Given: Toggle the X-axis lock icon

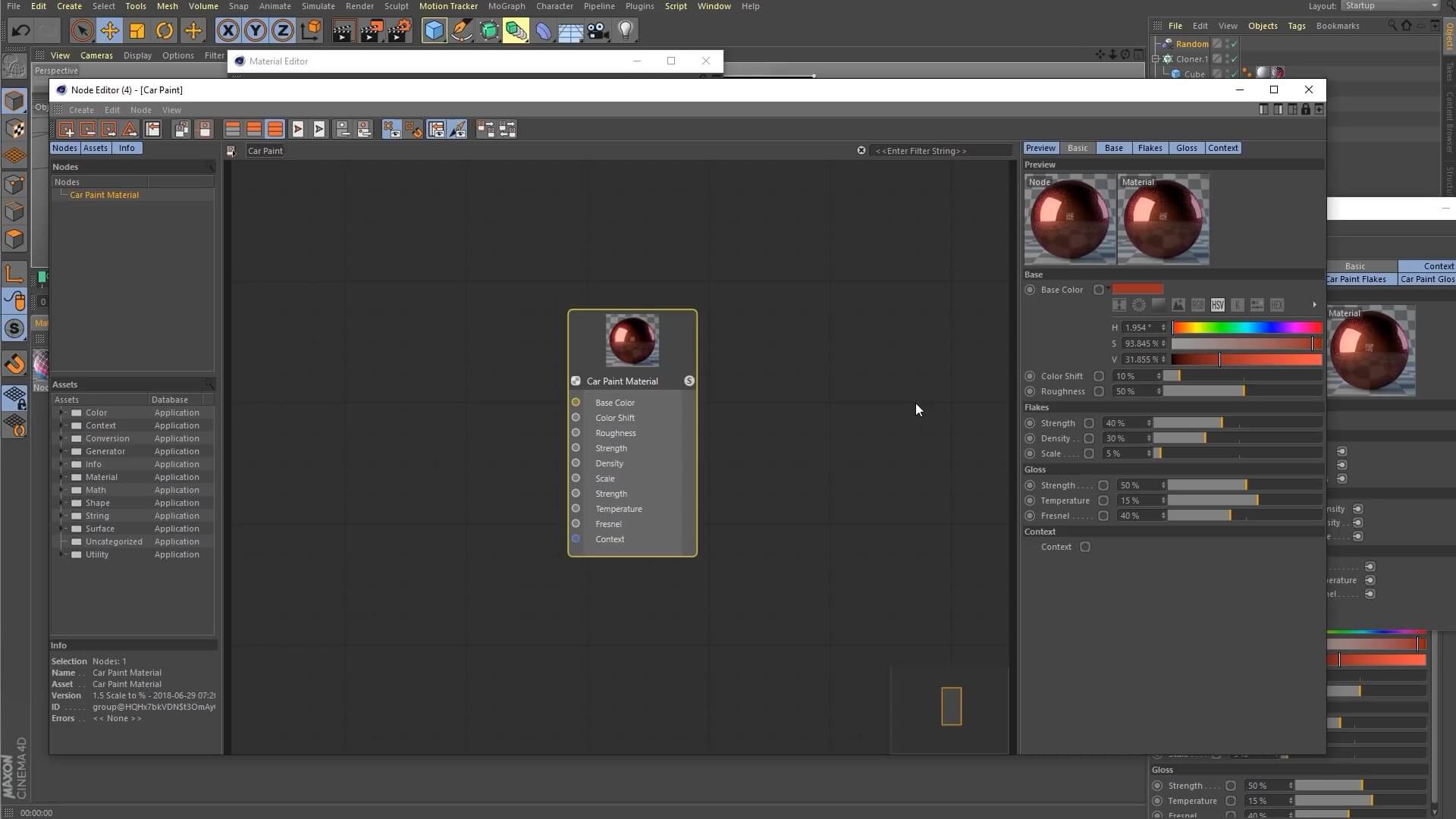Looking at the screenshot, I should point(227,31).
